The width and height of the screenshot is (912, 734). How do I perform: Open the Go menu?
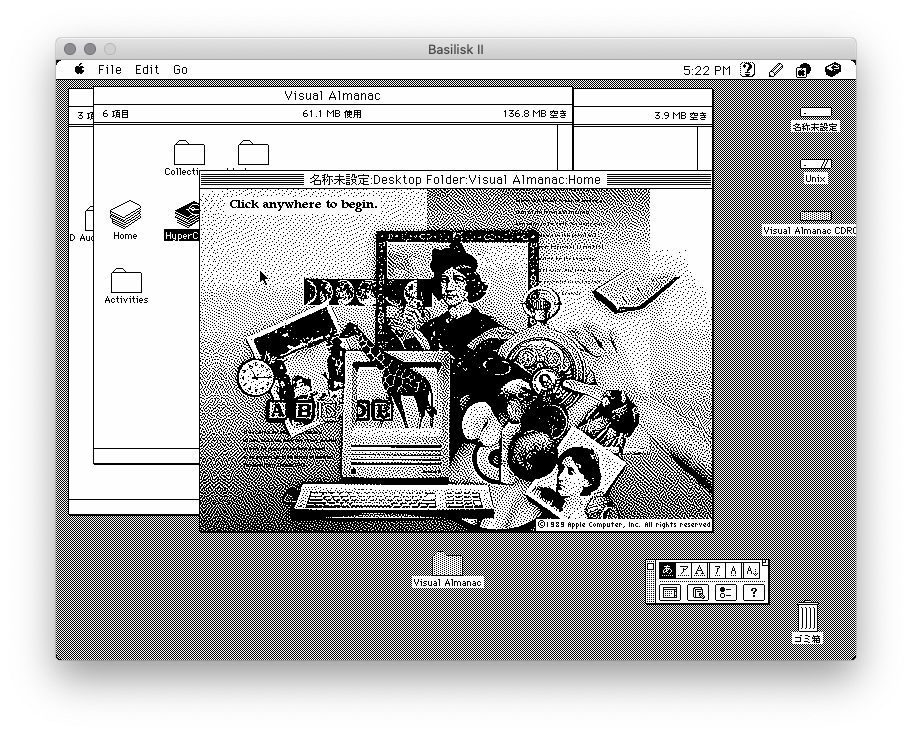click(x=180, y=70)
